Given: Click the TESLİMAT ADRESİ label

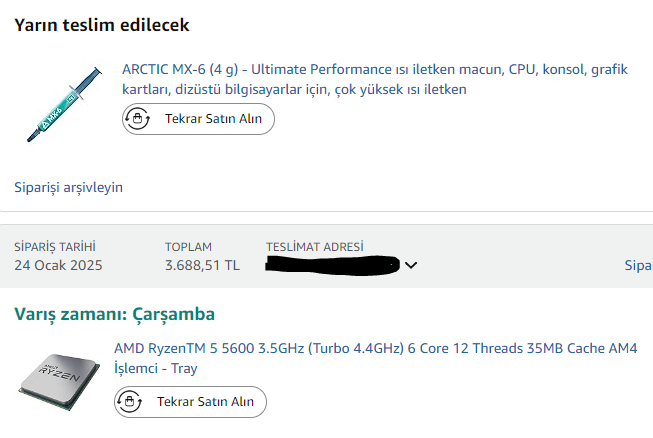Looking at the screenshot, I should pos(315,247).
